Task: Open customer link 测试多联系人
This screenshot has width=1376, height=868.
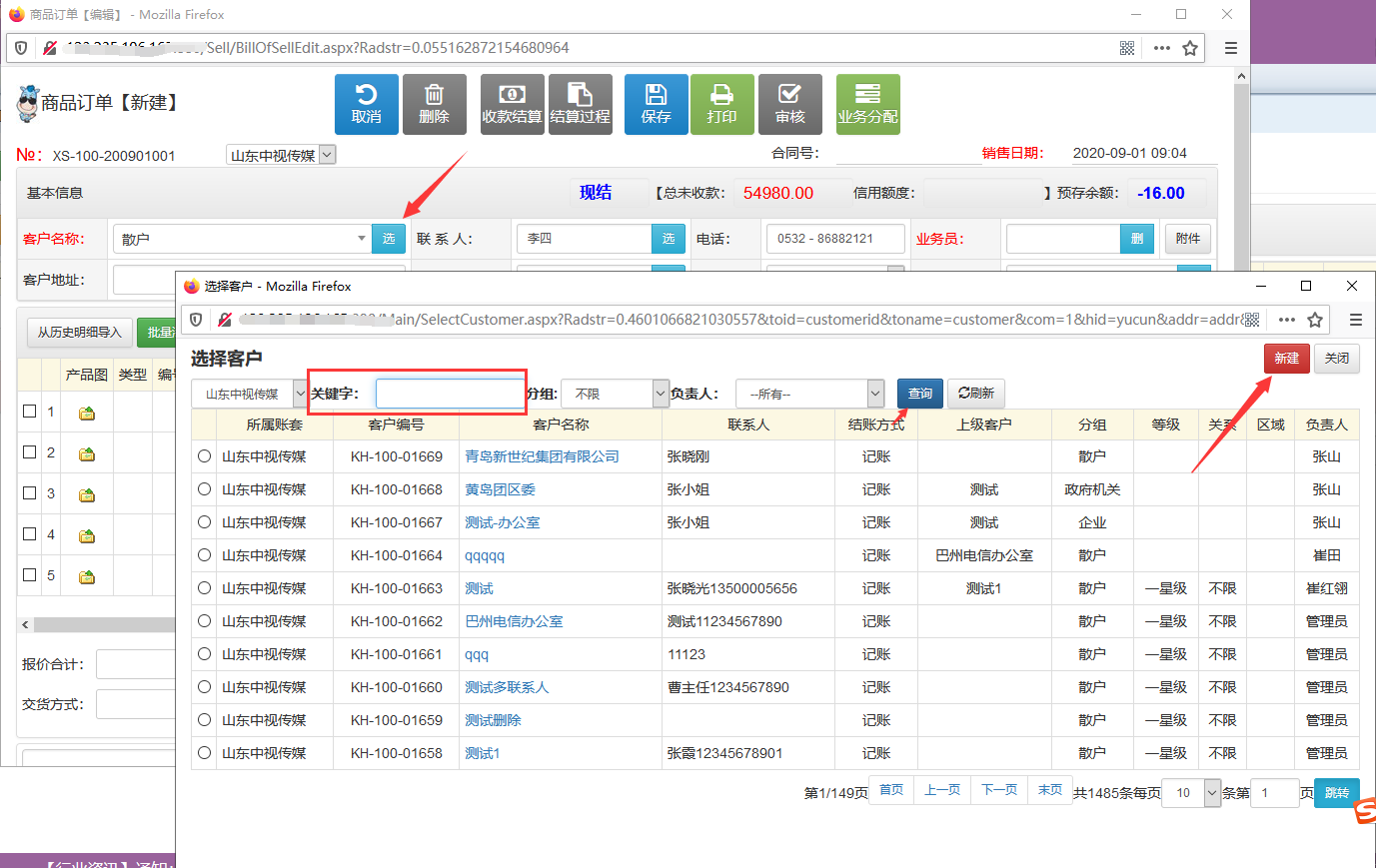Action: coord(507,686)
